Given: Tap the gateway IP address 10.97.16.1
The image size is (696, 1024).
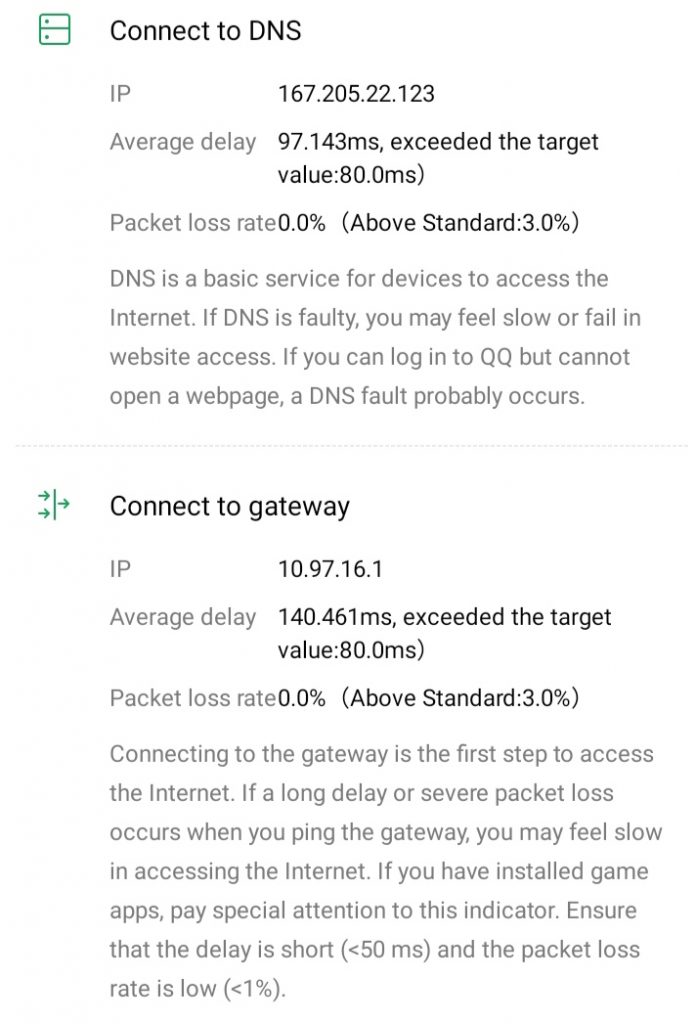Looking at the screenshot, I should [x=331, y=569].
